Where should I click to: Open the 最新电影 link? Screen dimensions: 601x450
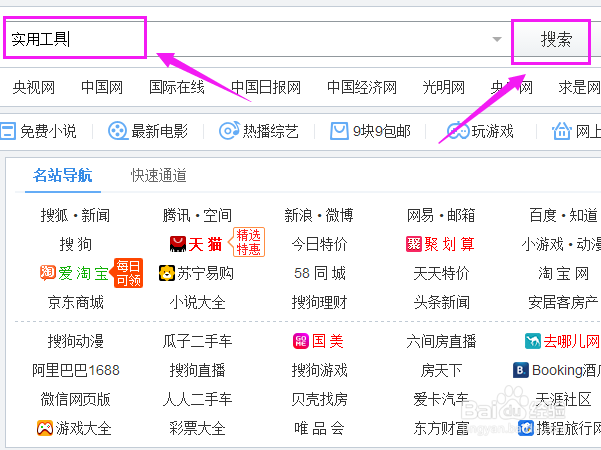tap(159, 131)
